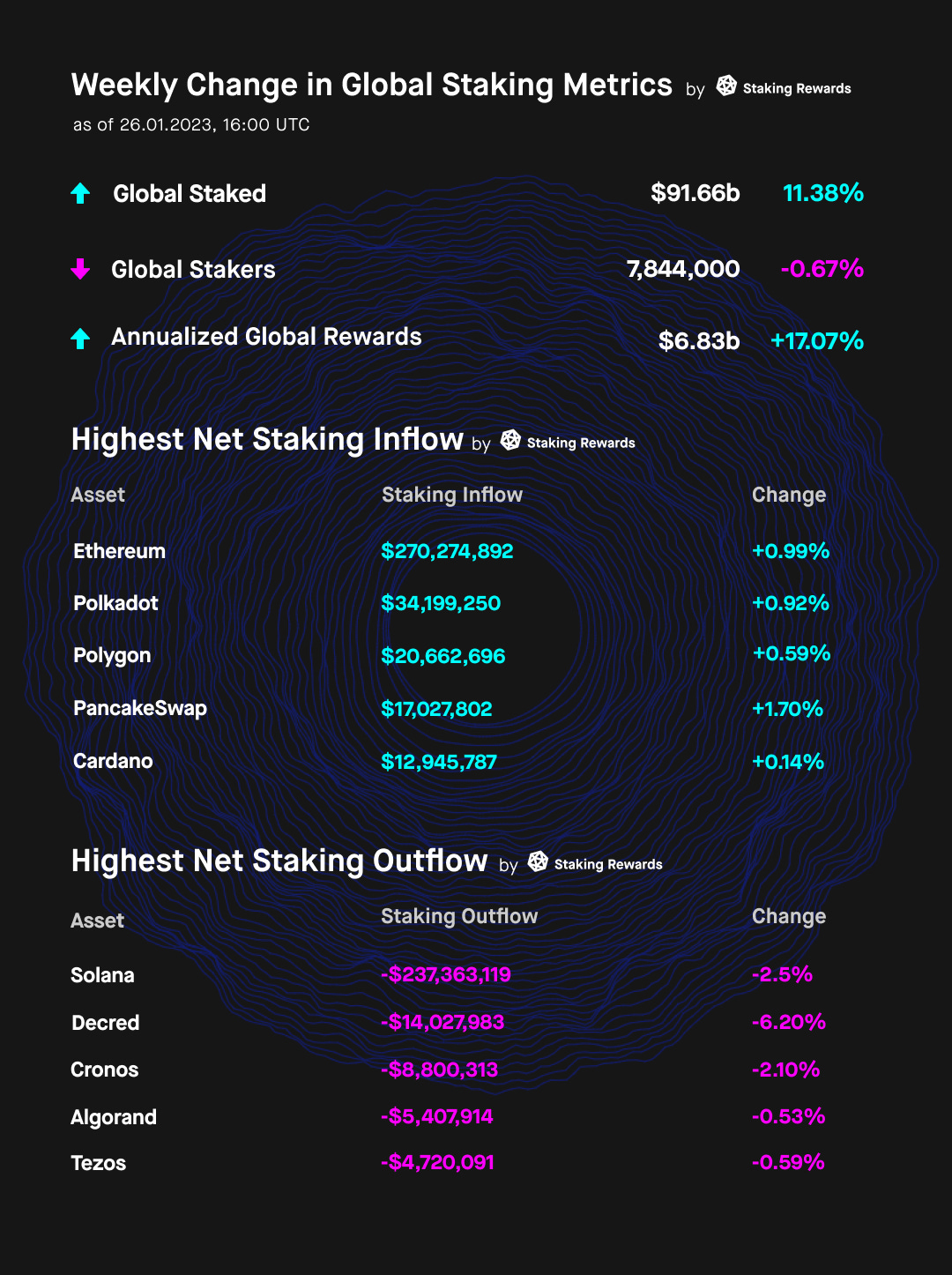
Task: Click the 'Global Staked' label
Action: coord(190,194)
